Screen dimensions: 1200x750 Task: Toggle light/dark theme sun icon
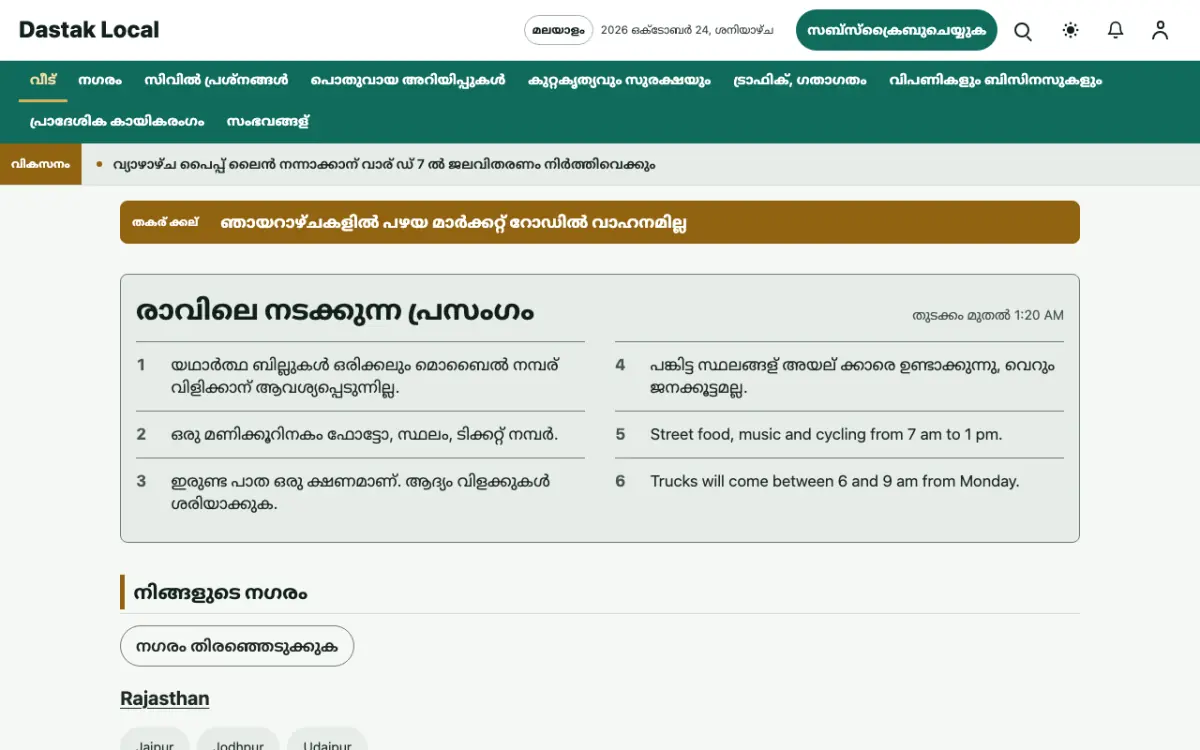(x=1070, y=31)
